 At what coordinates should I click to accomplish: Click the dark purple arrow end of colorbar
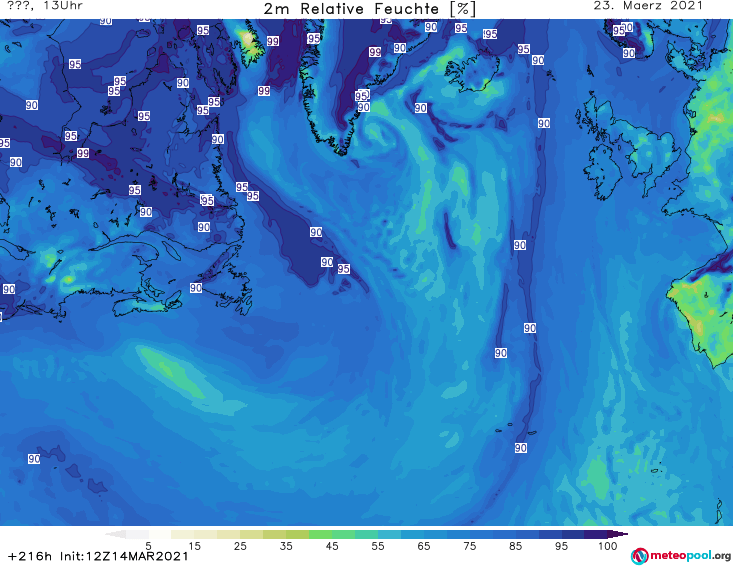(x=618, y=534)
